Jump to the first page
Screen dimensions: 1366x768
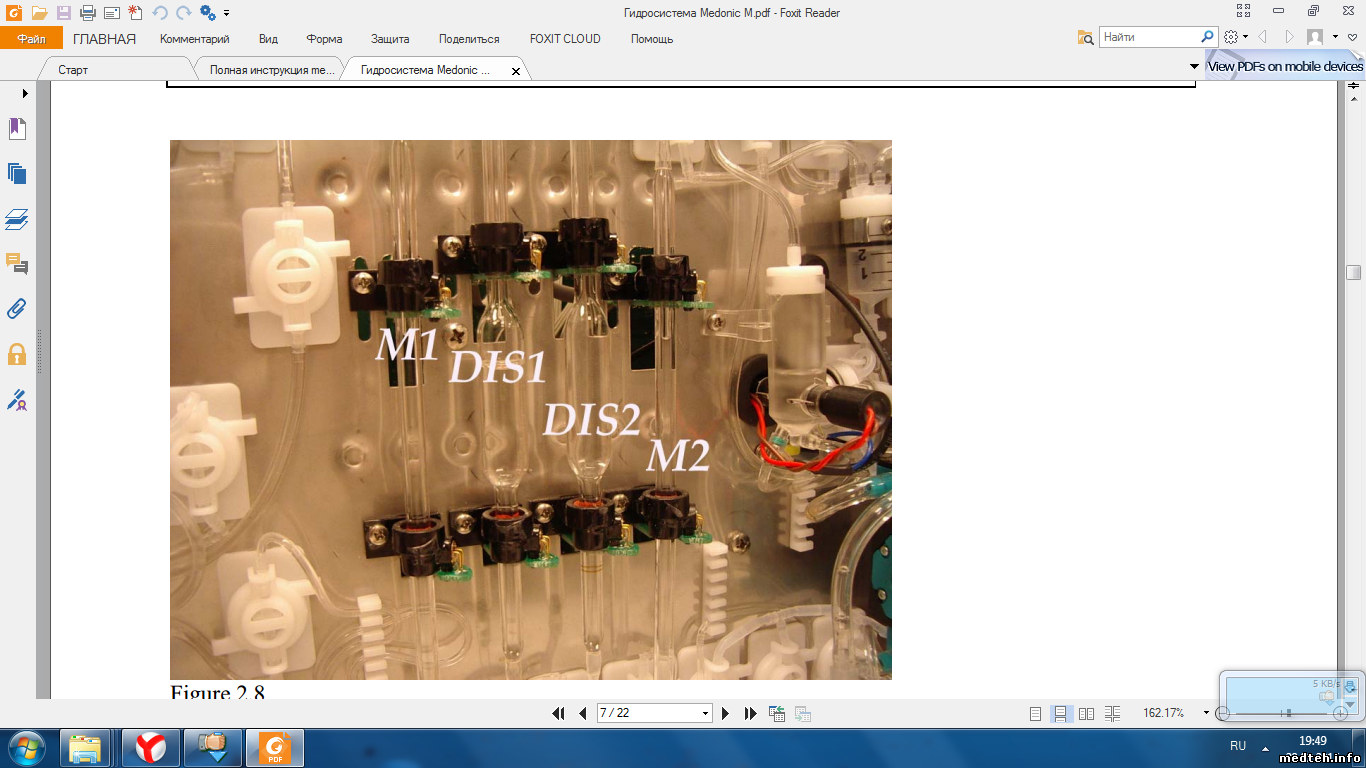[558, 714]
